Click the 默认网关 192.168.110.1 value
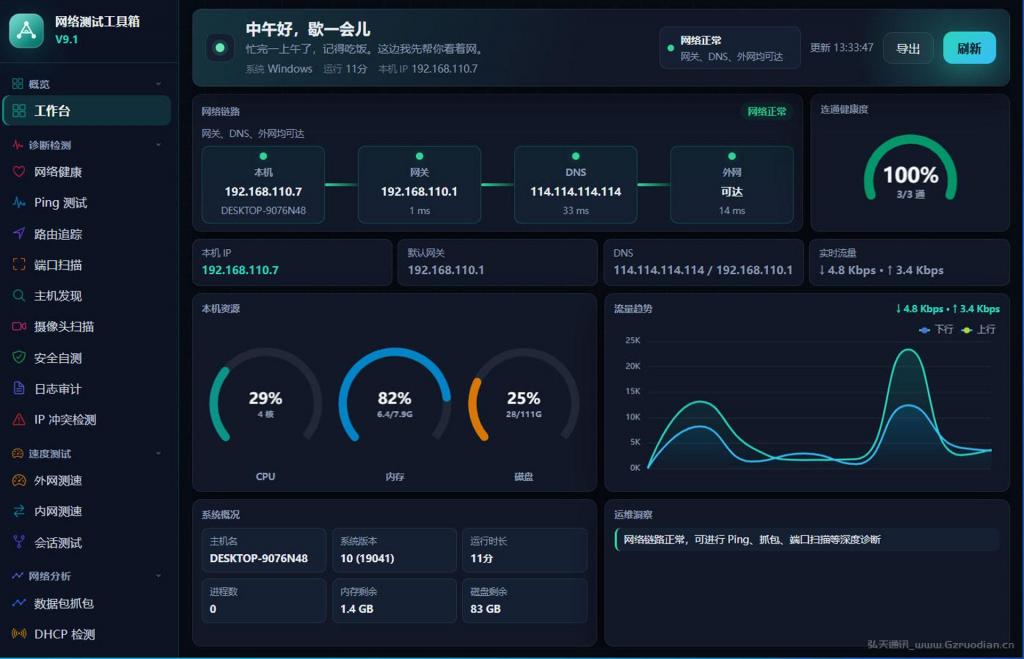This screenshot has width=1024, height=659. point(446,270)
